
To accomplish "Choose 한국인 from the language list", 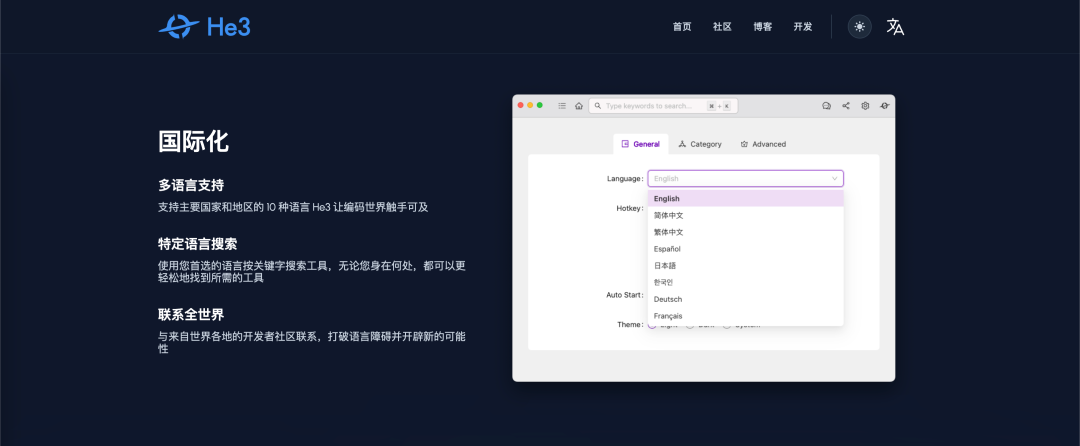I will (745, 282).
